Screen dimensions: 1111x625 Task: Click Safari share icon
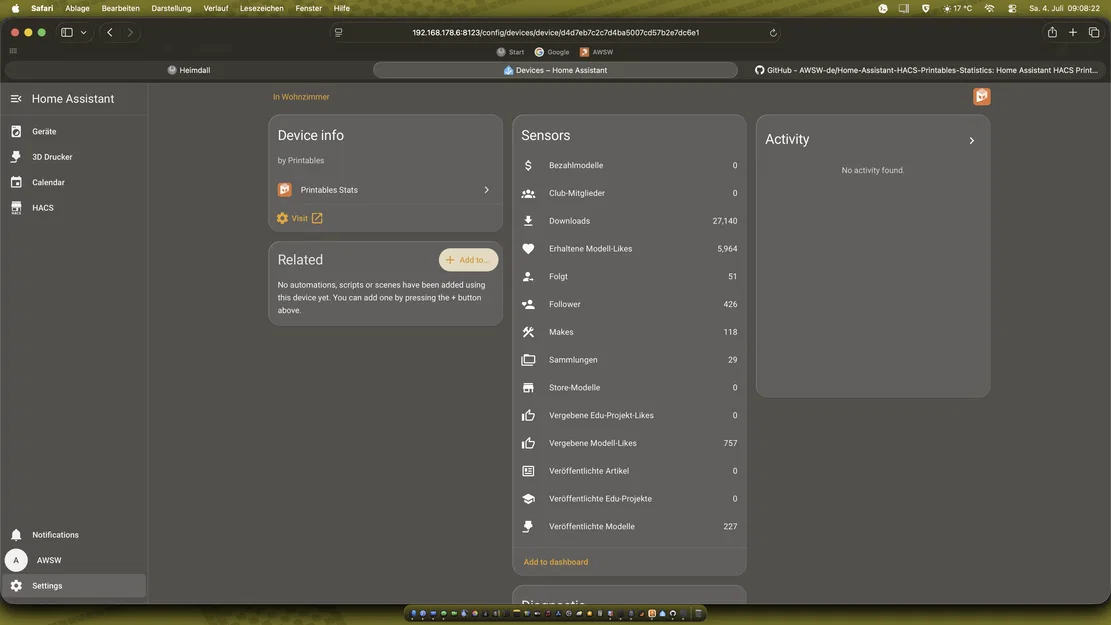click(1052, 33)
